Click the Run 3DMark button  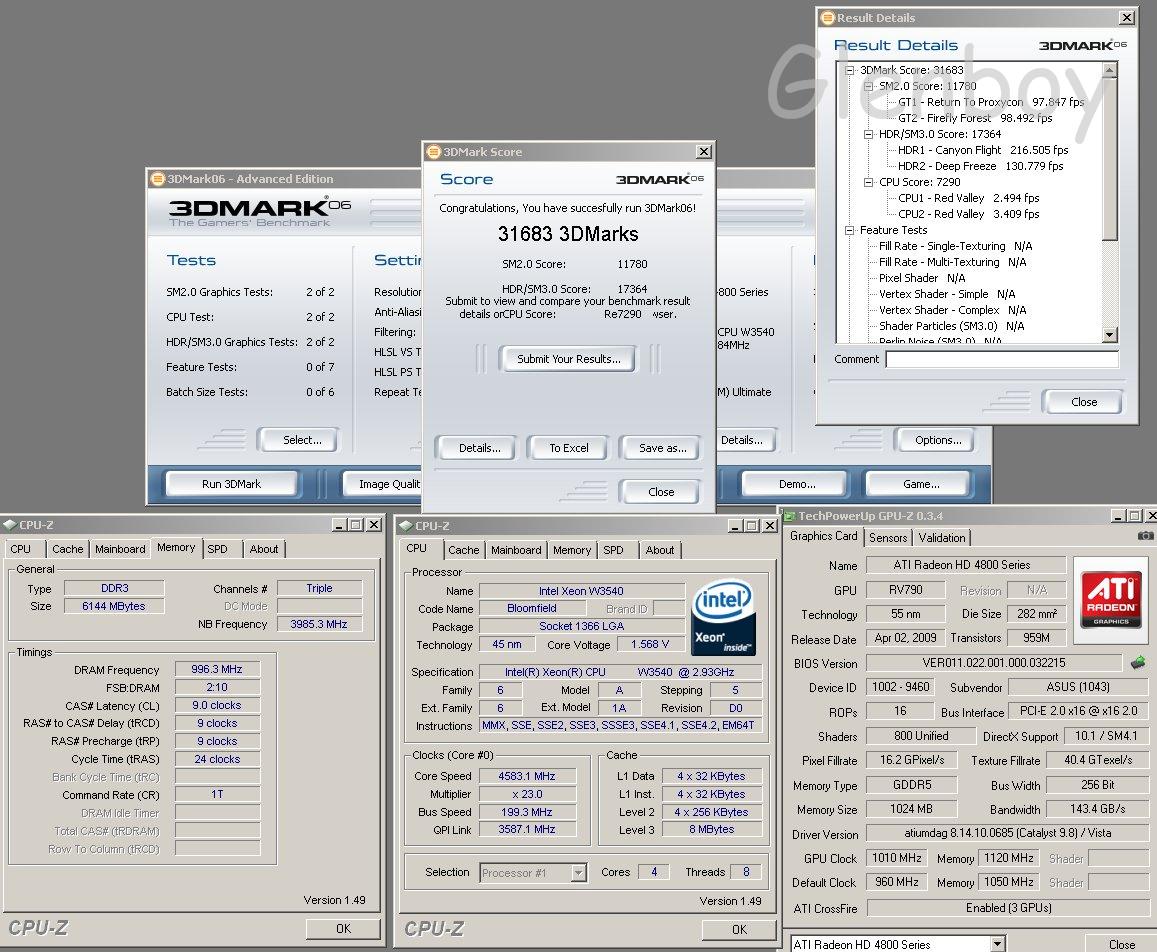coord(231,484)
